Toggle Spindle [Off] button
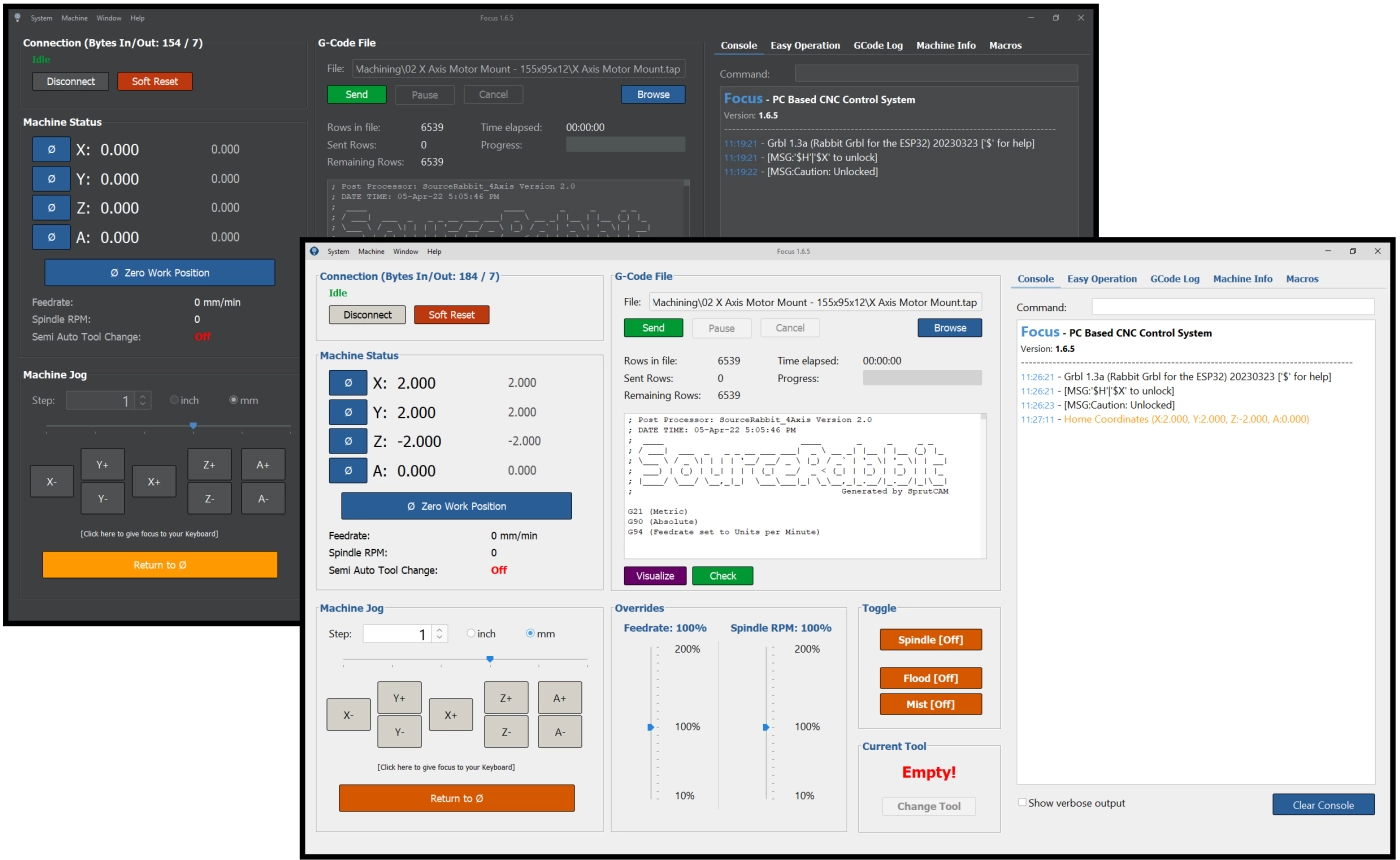Image resolution: width=1400 pixels, height=860 pixels. point(930,640)
